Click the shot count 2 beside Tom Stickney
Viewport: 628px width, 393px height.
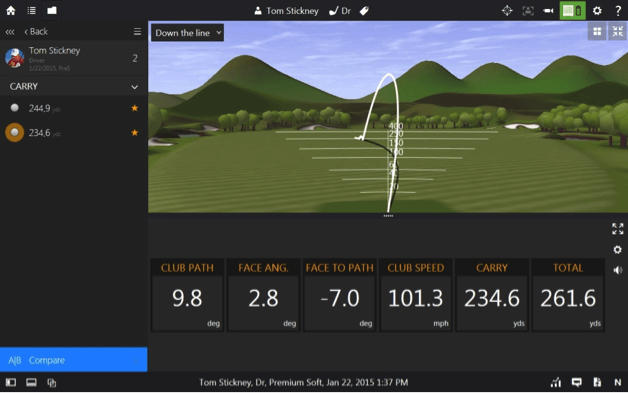pyautogui.click(x=135, y=58)
